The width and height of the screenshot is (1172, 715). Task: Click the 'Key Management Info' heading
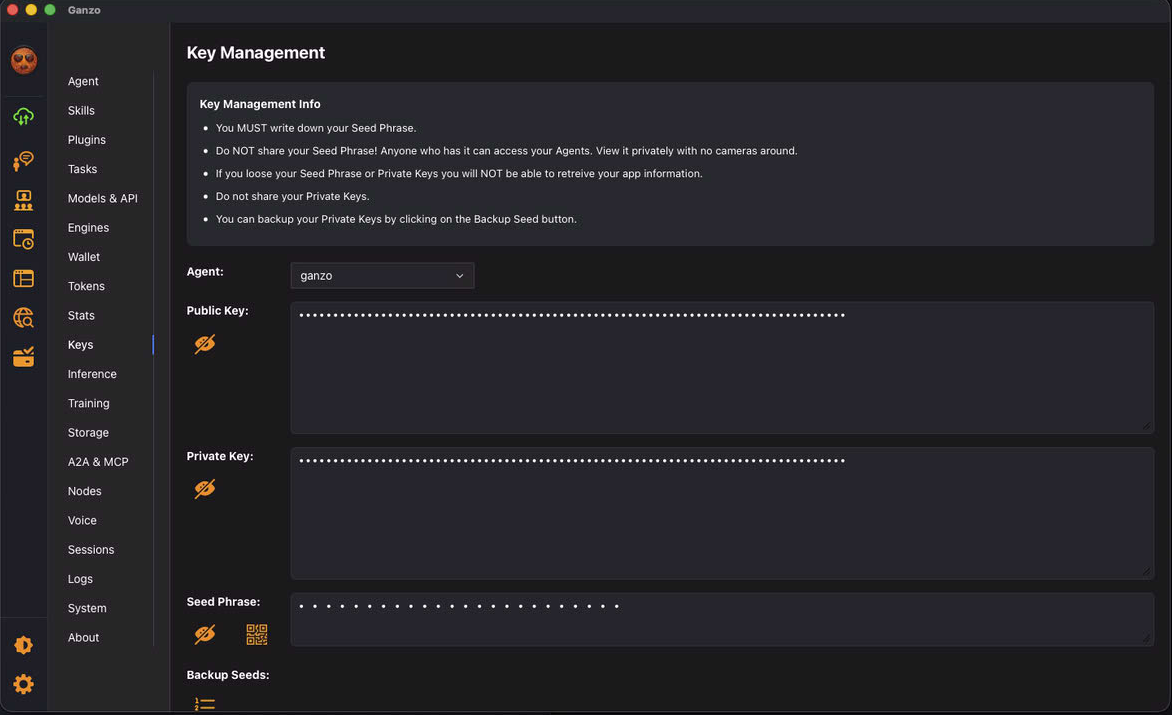(260, 104)
